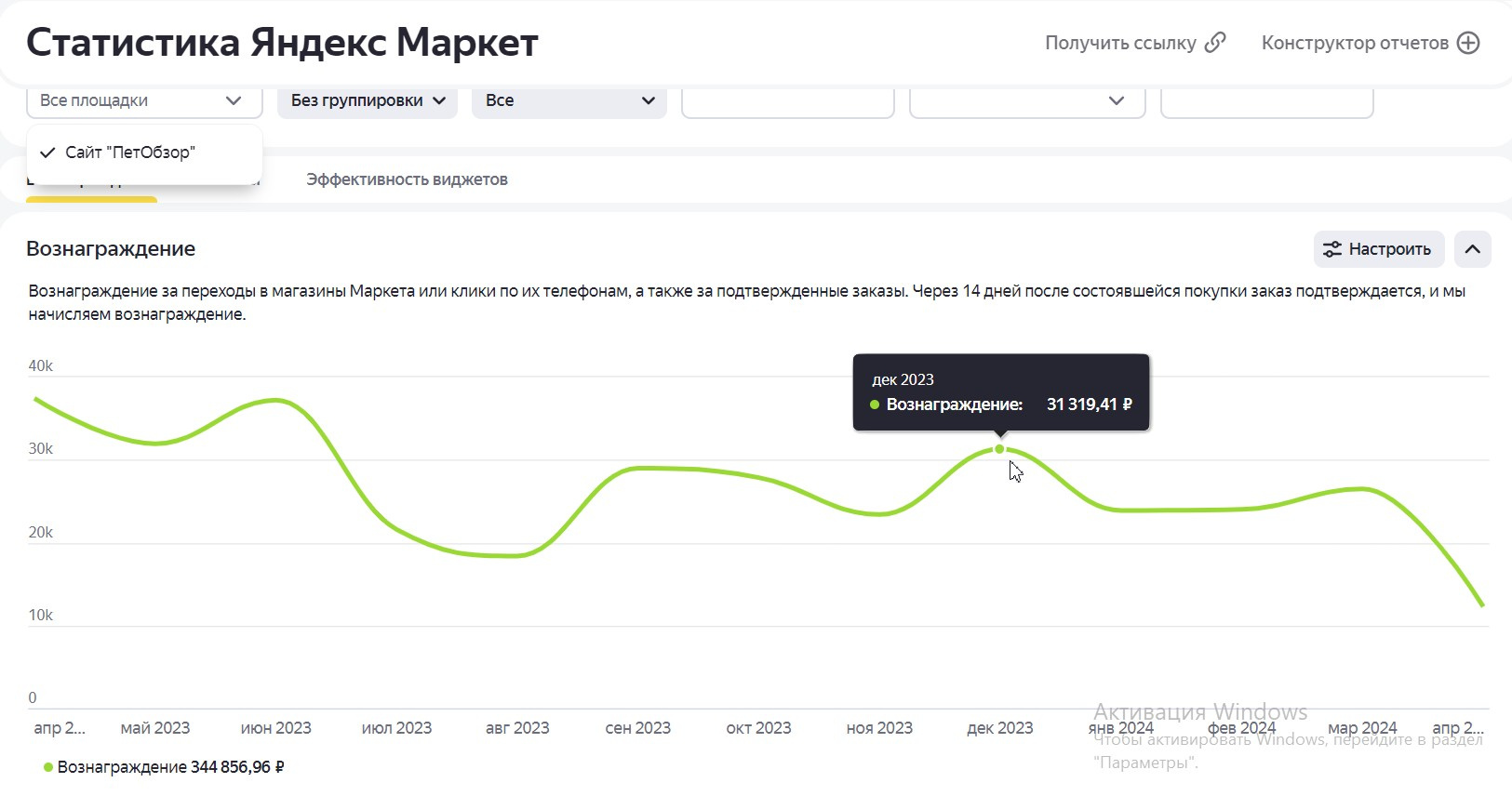Viewport: 1512px width, 796px height.
Task: Click the июн 2023 axis label
Action: tap(276, 728)
